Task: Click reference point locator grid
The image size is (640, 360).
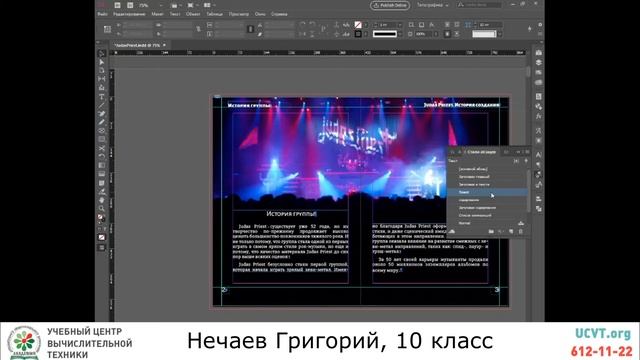Action: point(107,29)
